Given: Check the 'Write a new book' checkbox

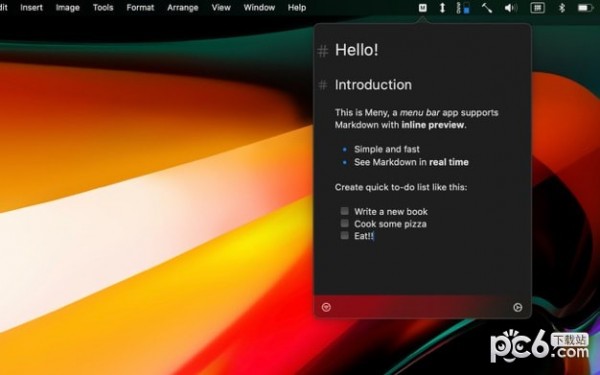Looking at the screenshot, I should [x=344, y=211].
